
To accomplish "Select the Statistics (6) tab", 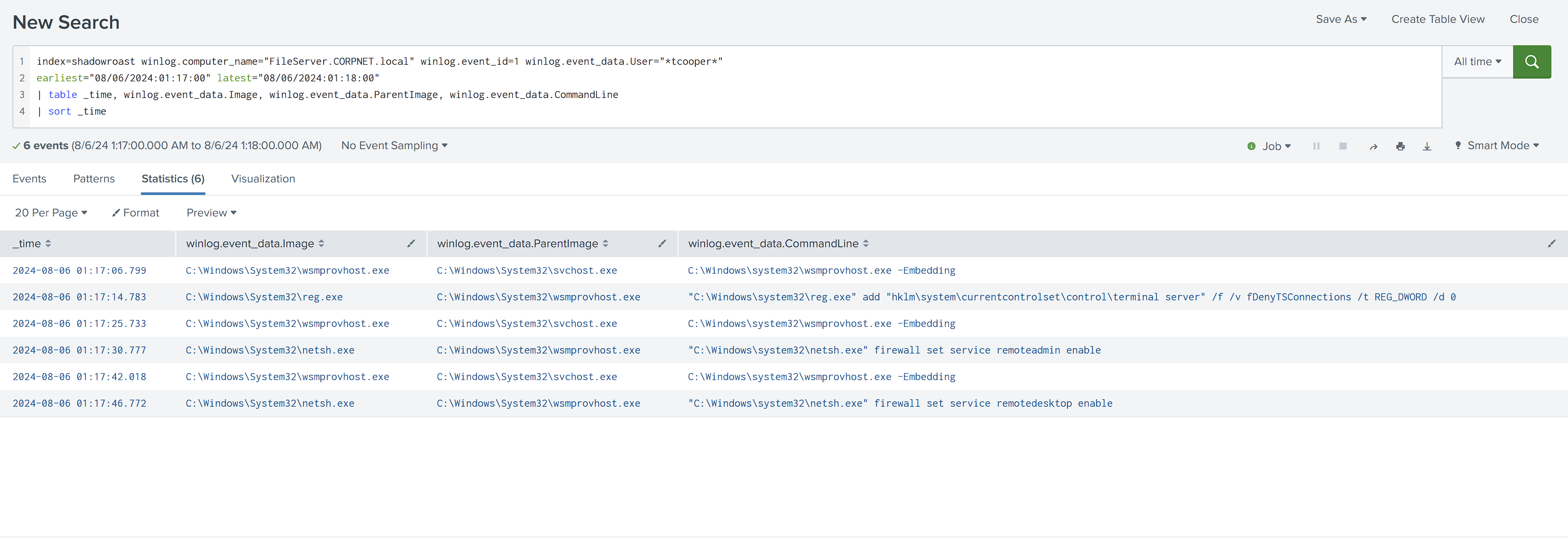I will (x=173, y=179).
